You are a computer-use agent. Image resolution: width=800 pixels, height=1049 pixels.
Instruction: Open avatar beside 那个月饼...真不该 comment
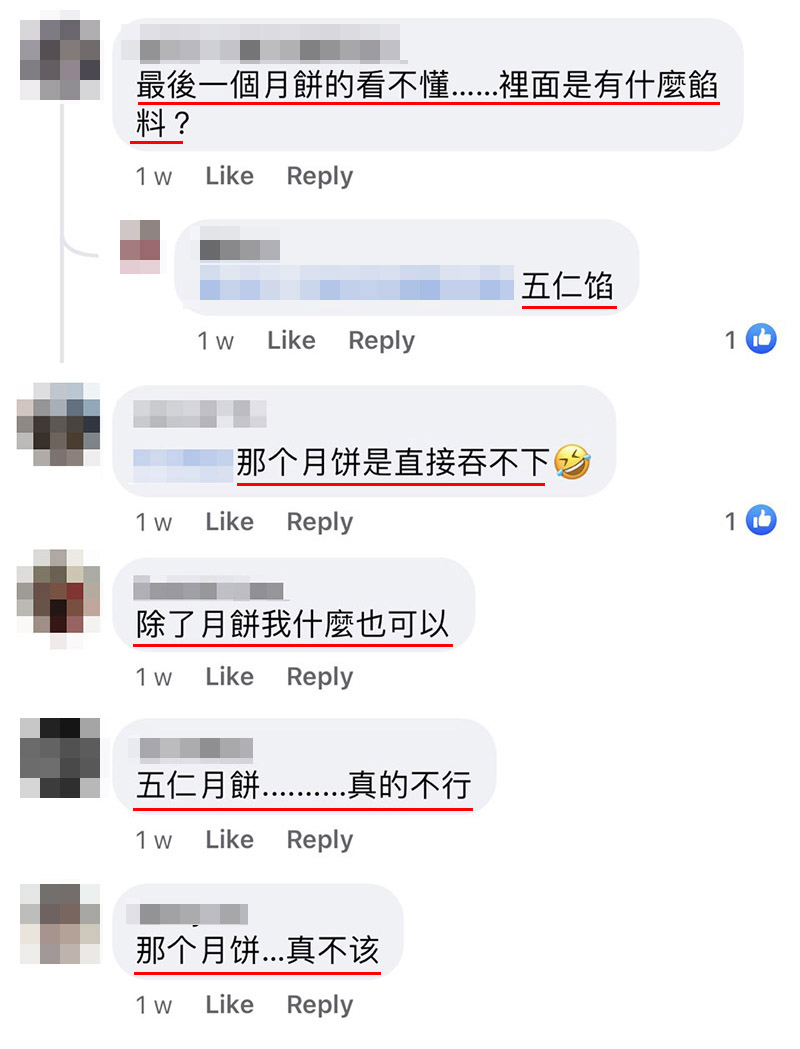tap(60, 923)
